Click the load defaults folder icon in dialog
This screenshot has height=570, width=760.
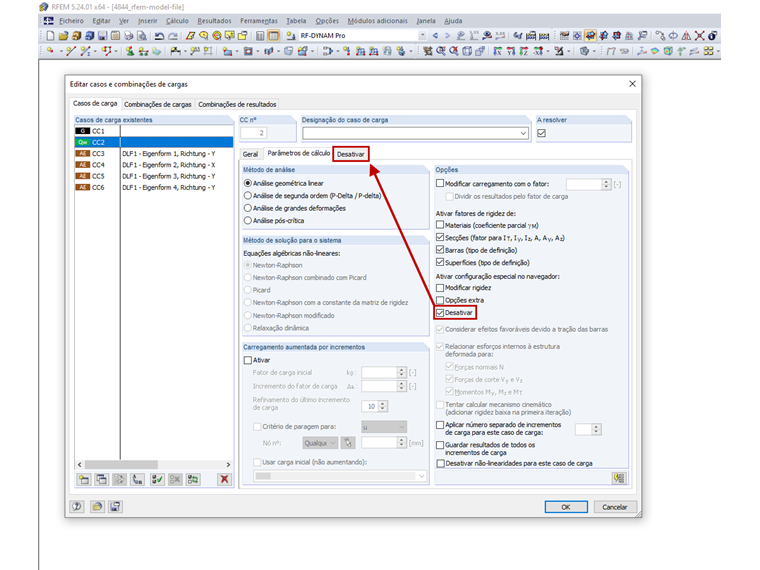point(97,507)
